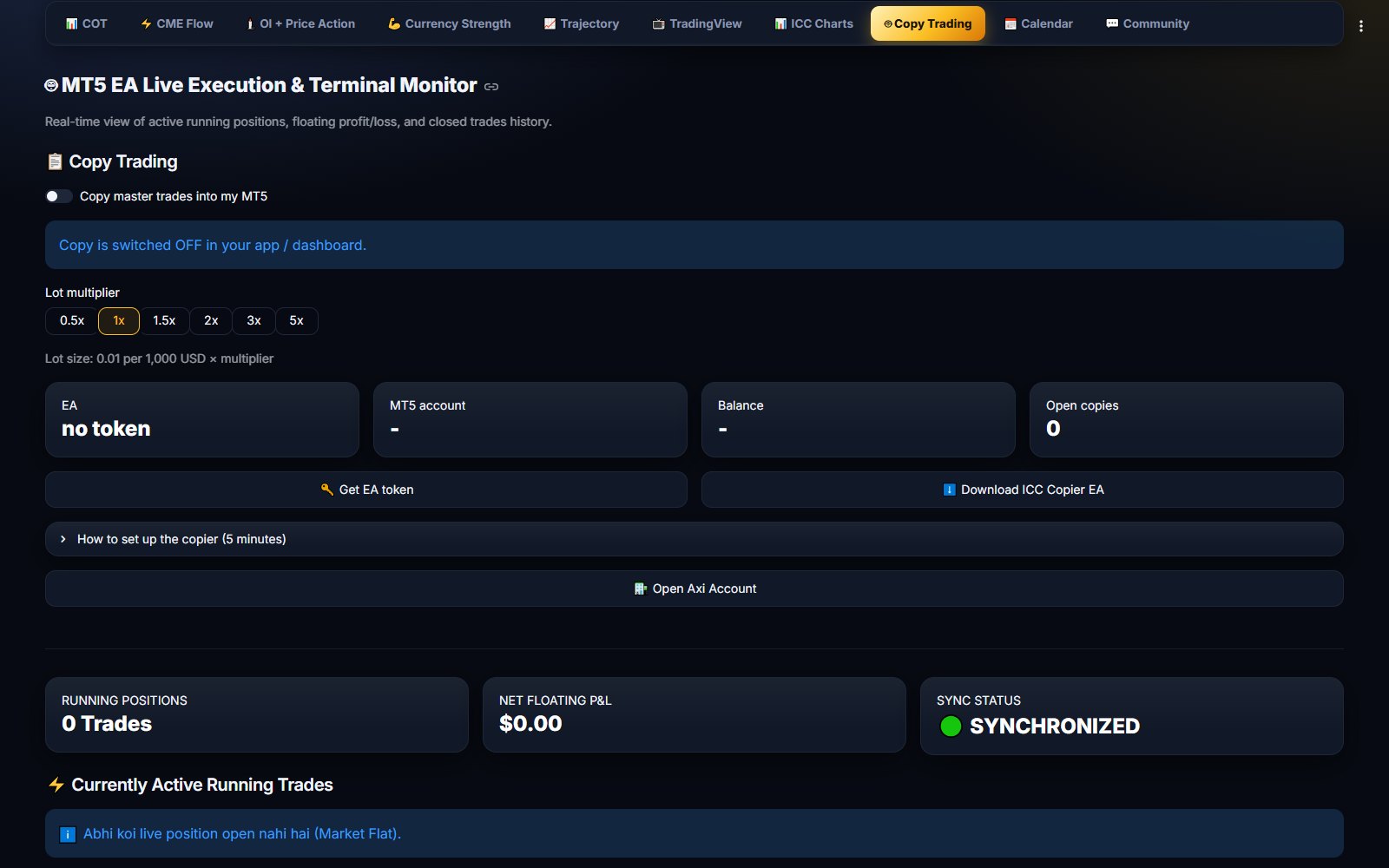Open the three-dot options menu
Image resolution: width=1389 pixels, height=868 pixels.
tap(1360, 26)
